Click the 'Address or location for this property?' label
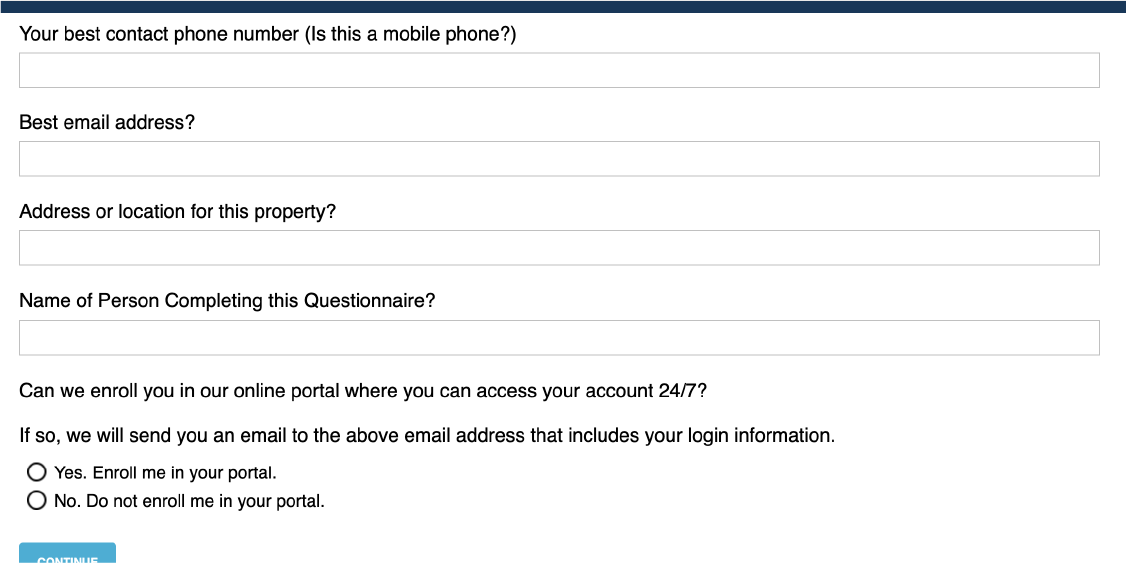The width and height of the screenshot is (1126, 563). pyautogui.click(x=177, y=212)
